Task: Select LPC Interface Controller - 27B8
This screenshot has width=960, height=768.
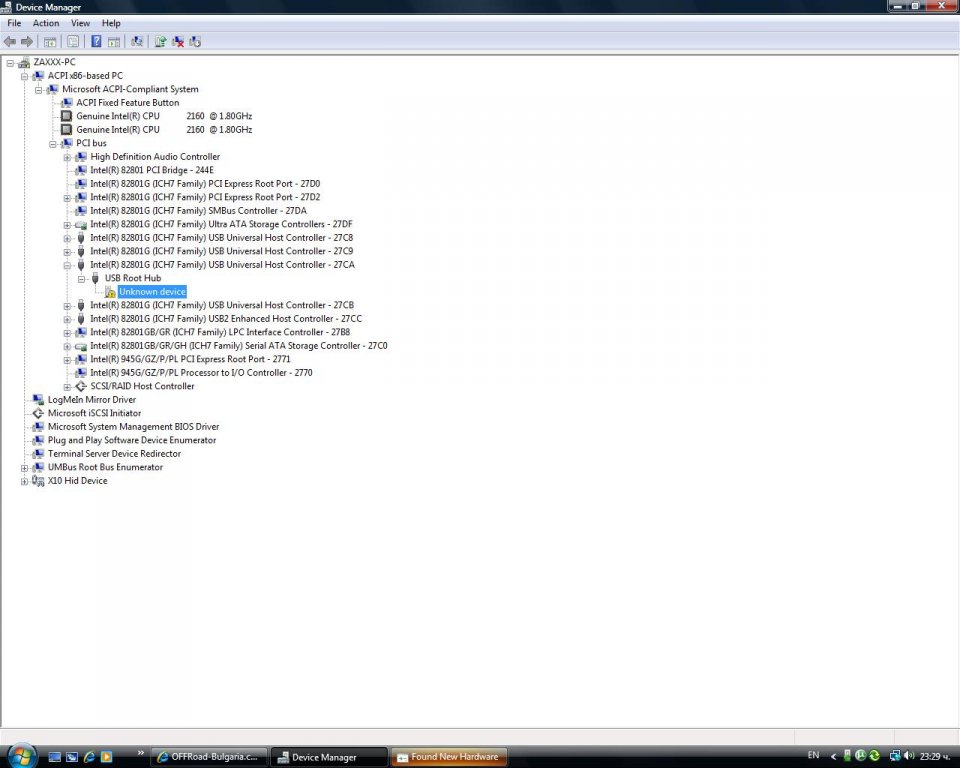Action: [x=220, y=333]
